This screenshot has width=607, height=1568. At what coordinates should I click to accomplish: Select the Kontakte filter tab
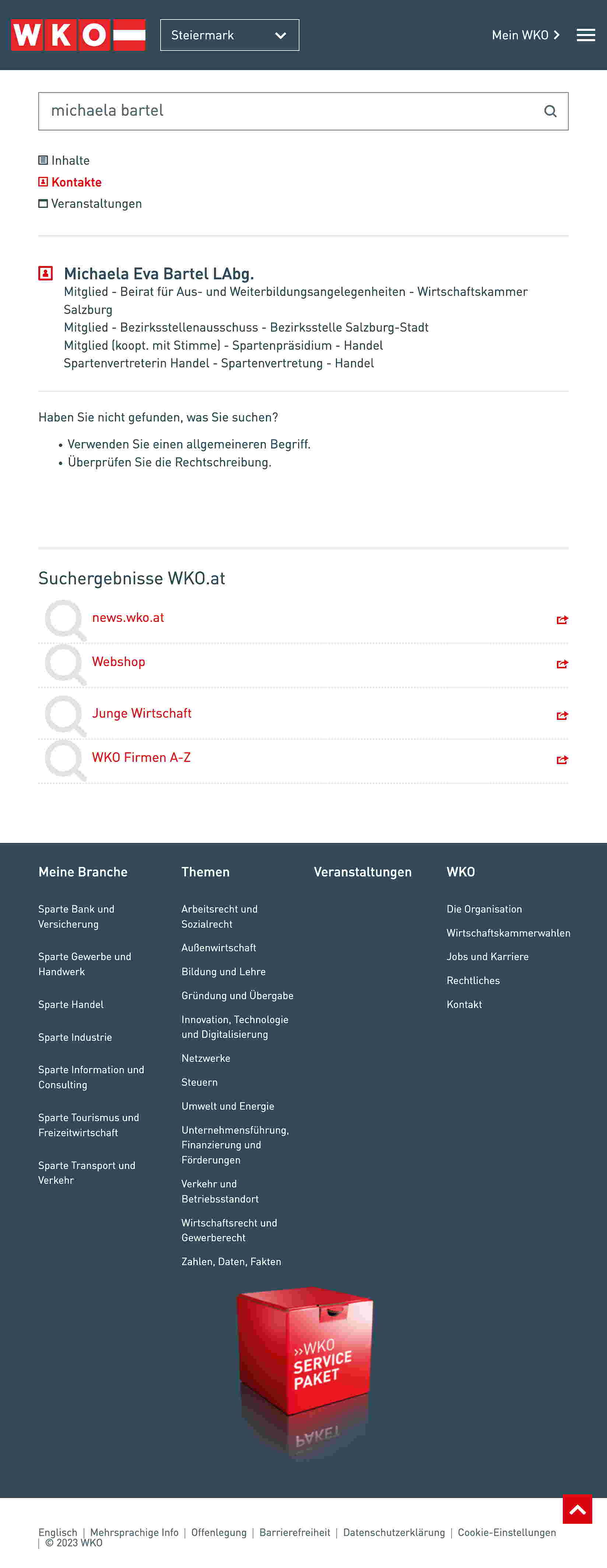point(70,182)
